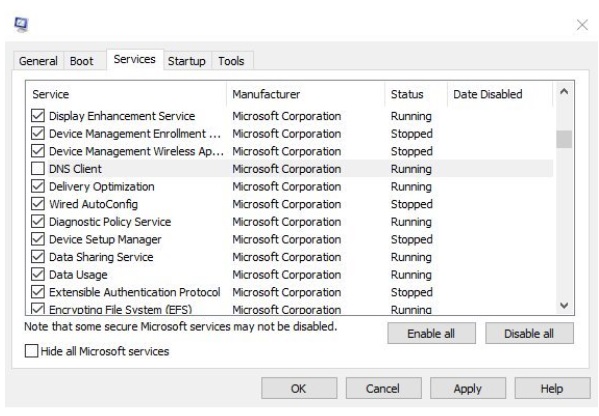Open the Startup tab
The image size is (599, 416).
click(186, 61)
